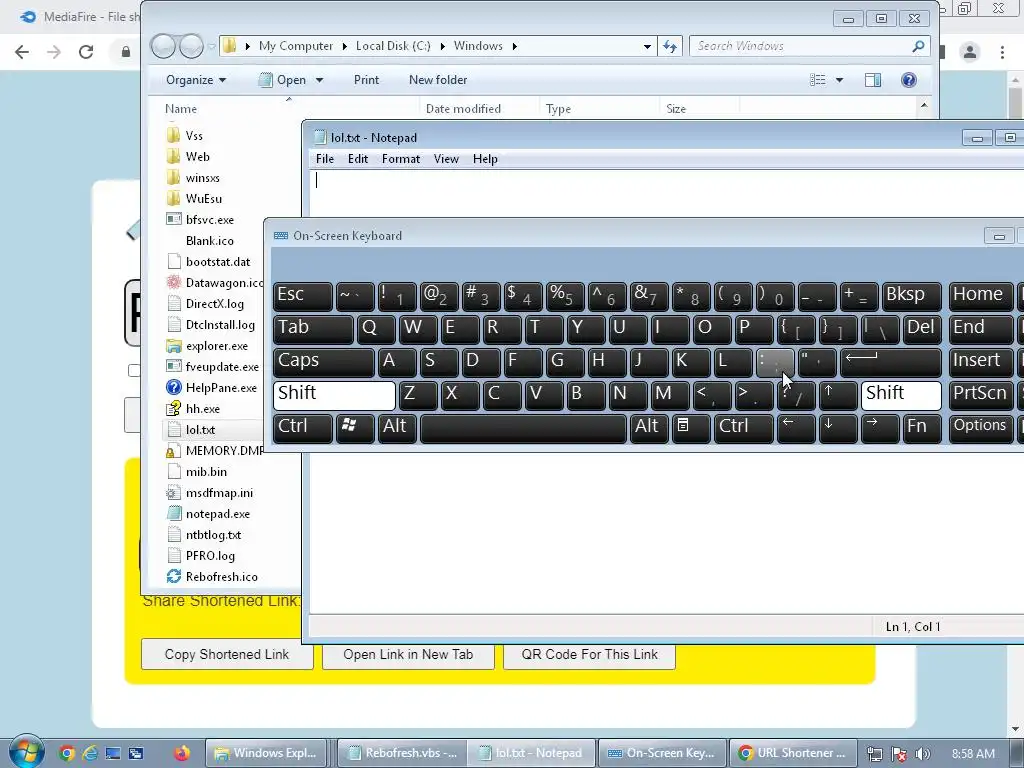Open Notepad View menu

point(446,159)
